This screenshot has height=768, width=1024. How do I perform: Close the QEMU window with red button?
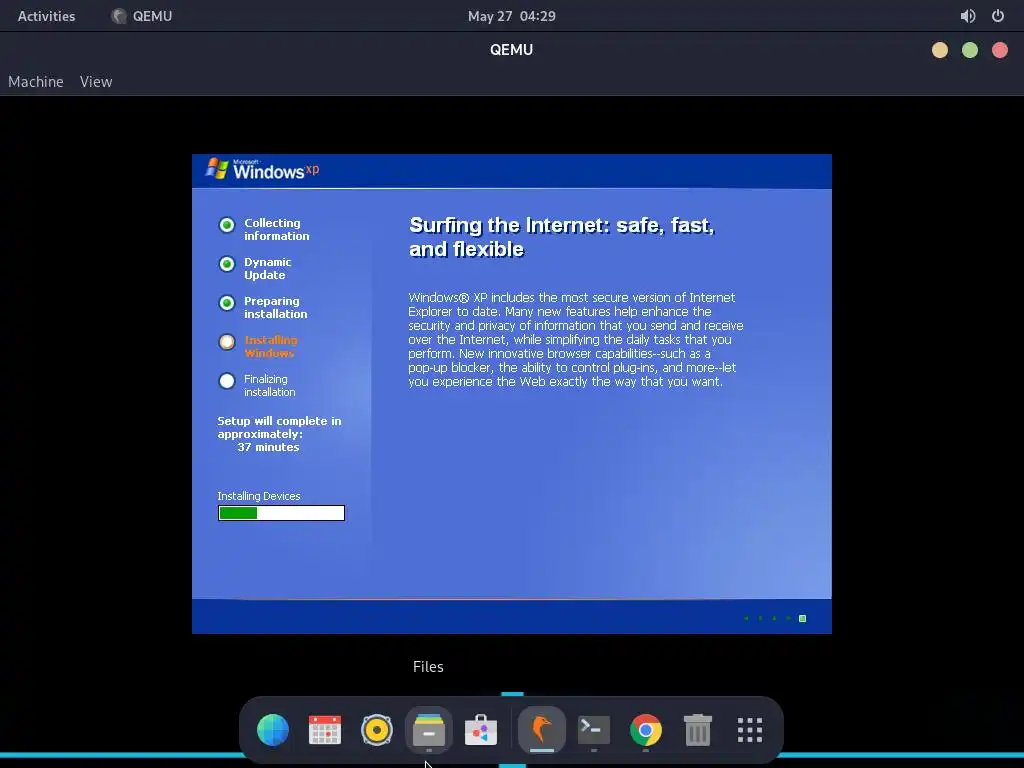point(1000,50)
